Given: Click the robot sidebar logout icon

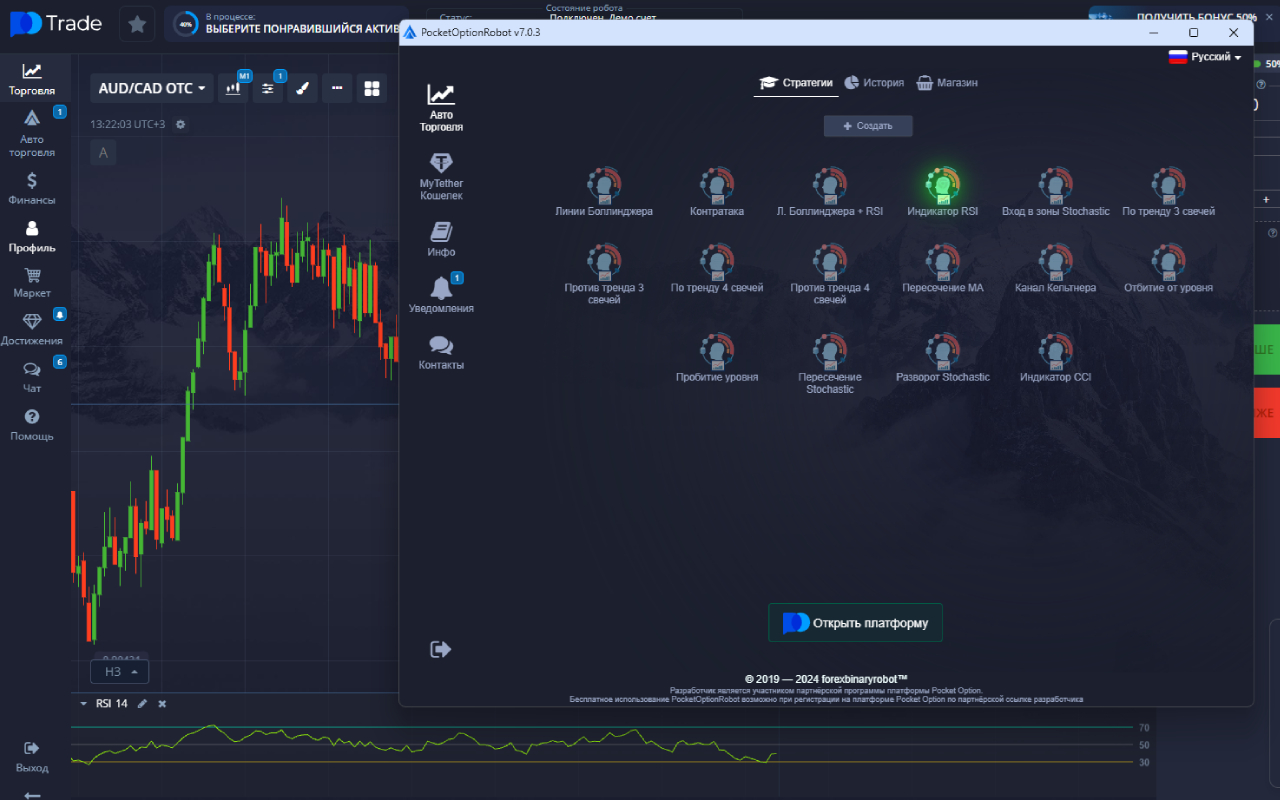Looking at the screenshot, I should (x=441, y=649).
